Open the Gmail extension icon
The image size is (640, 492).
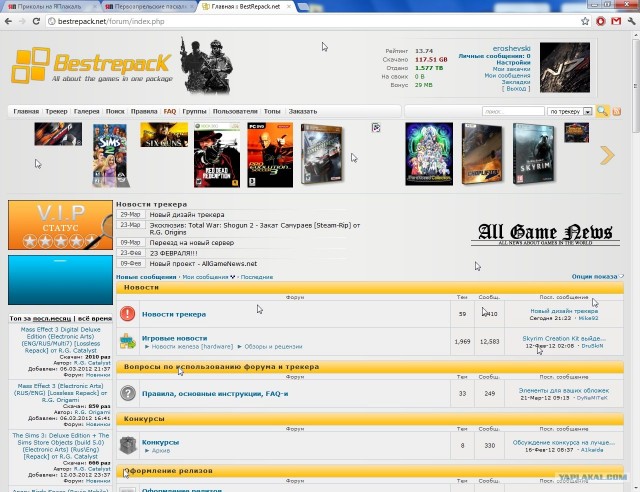click(616, 21)
